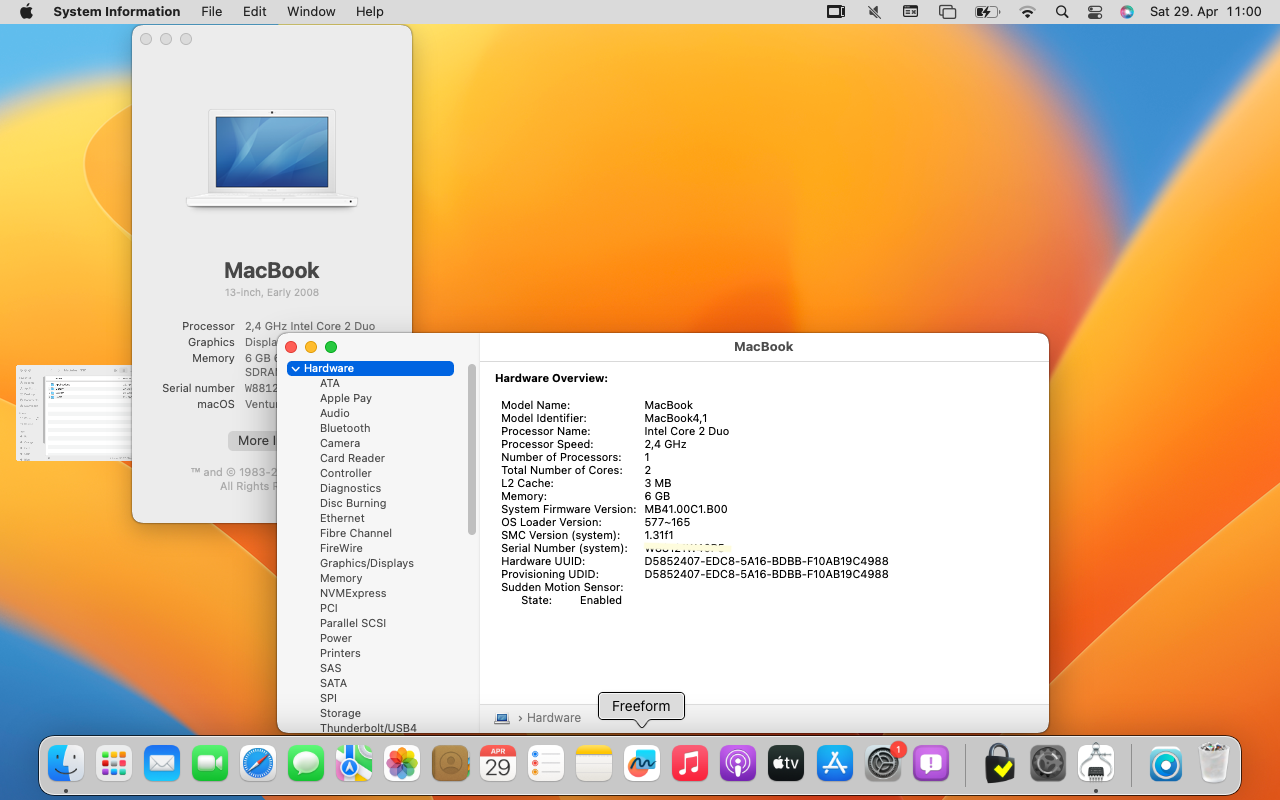Open Music from the Dock
Image resolution: width=1280 pixels, height=800 pixels.
tap(690, 764)
